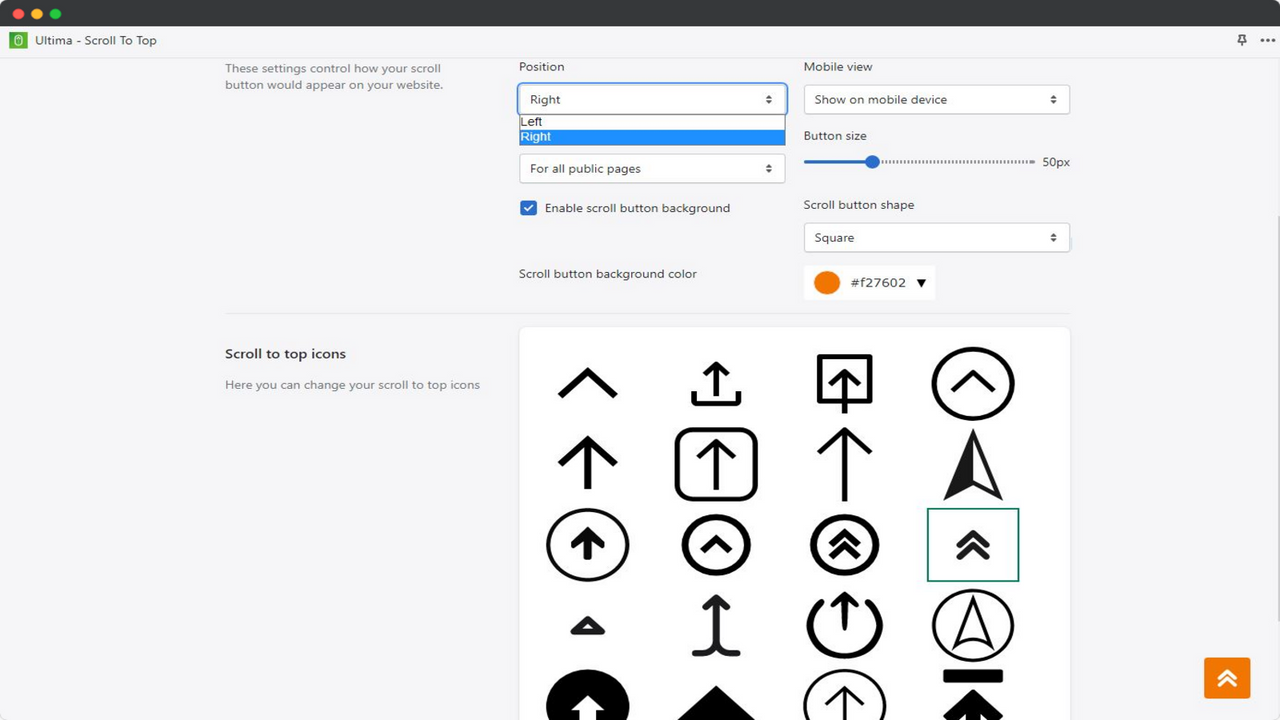Select the arrow inside square icon
This screenshot has height=720, width=1280.
point(844,381)
